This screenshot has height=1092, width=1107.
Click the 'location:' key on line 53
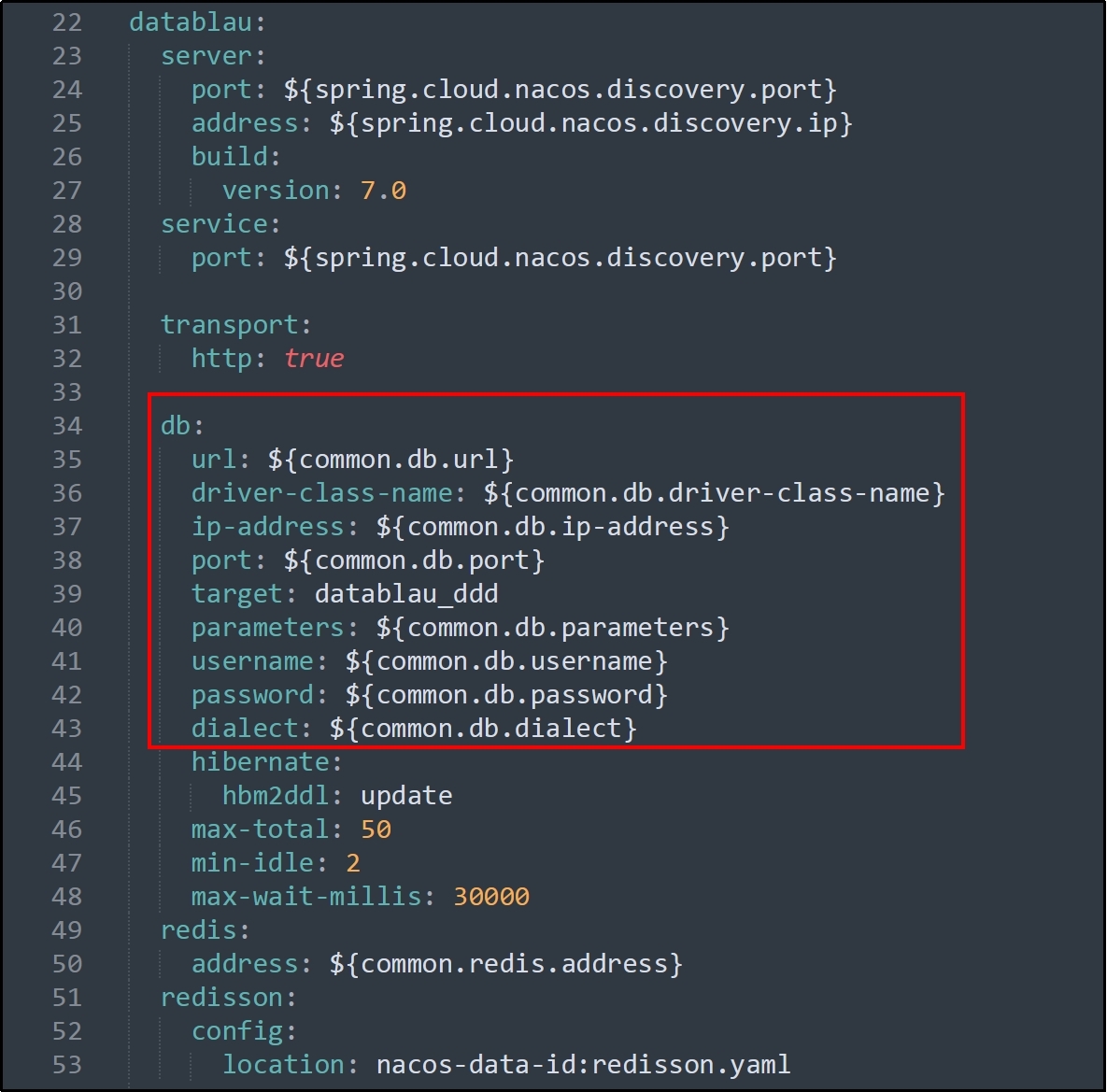[291, 1065]
